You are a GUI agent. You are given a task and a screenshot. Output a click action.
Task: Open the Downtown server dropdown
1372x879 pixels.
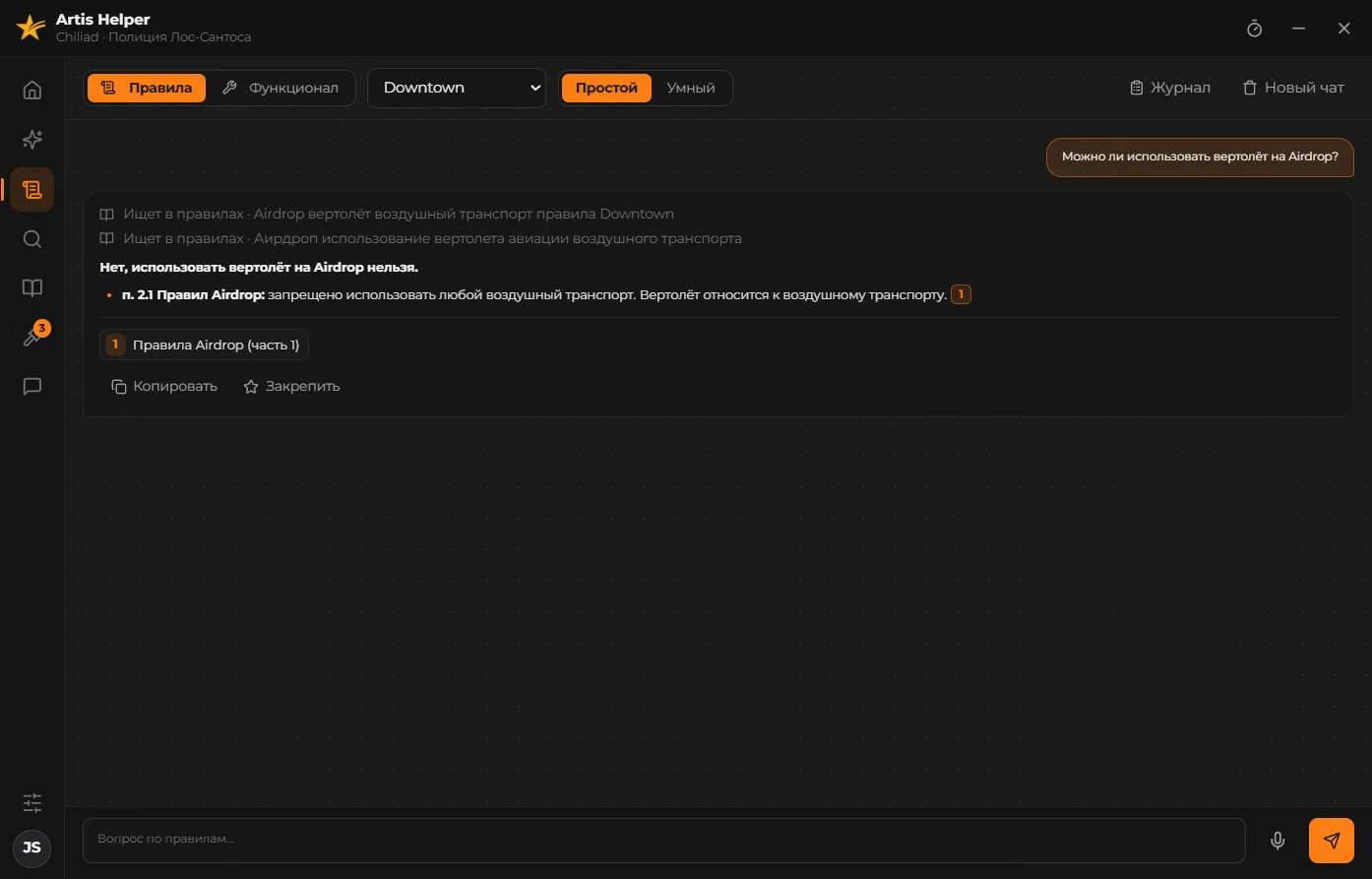tap(457, 88)
